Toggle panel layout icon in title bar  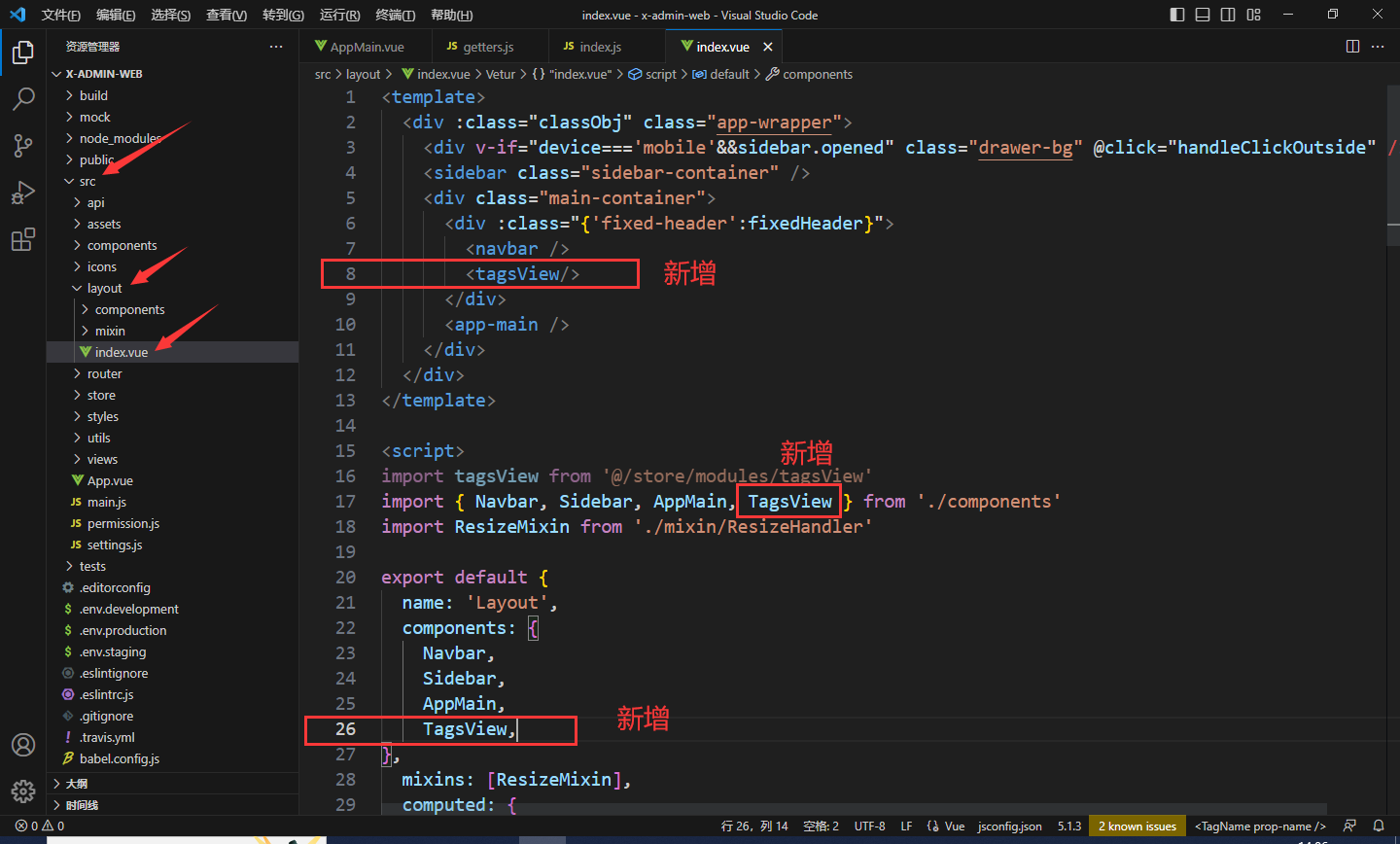(x=1203, y=15)
